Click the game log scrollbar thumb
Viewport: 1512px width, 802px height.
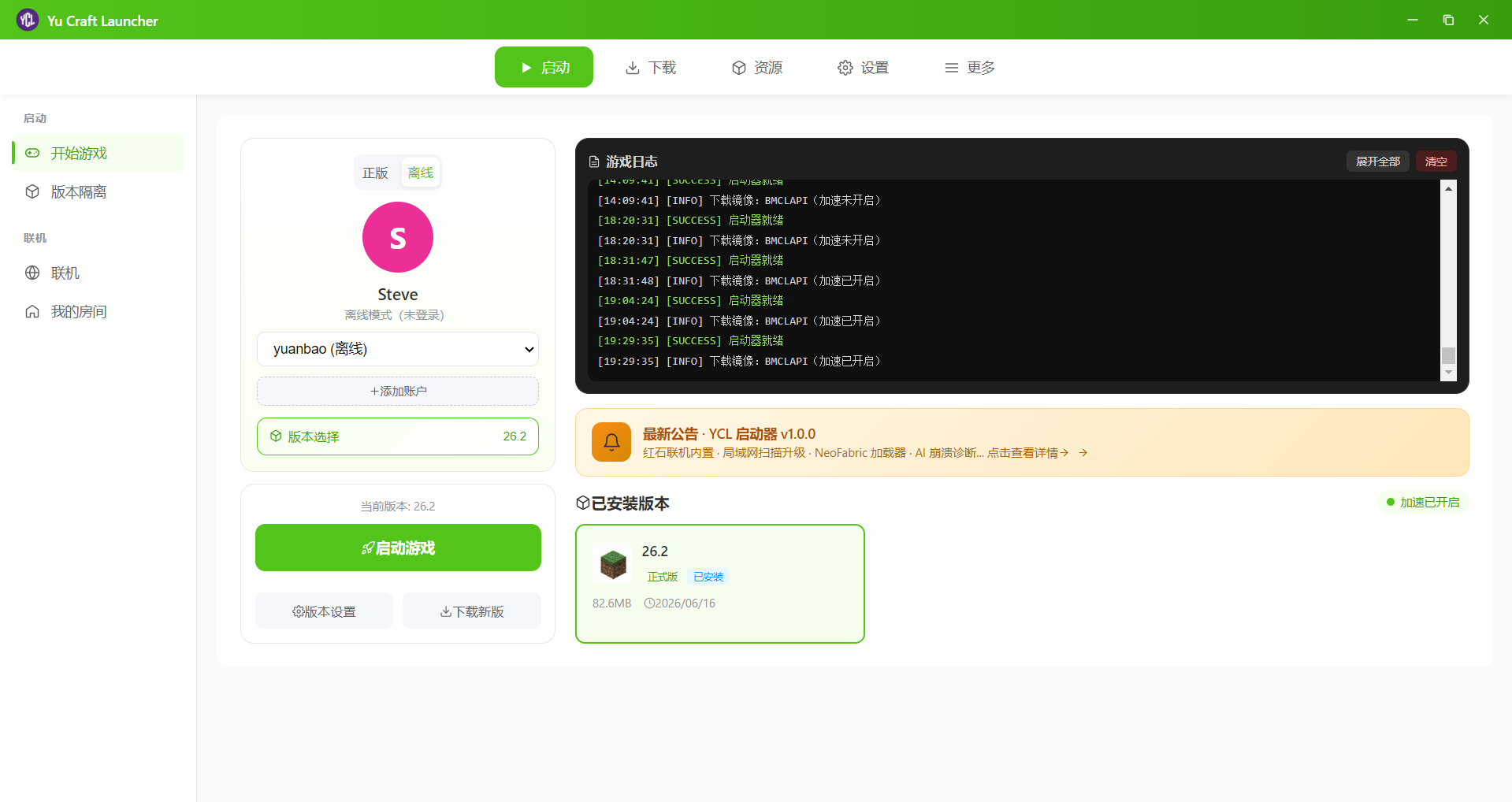[1448, 355]
